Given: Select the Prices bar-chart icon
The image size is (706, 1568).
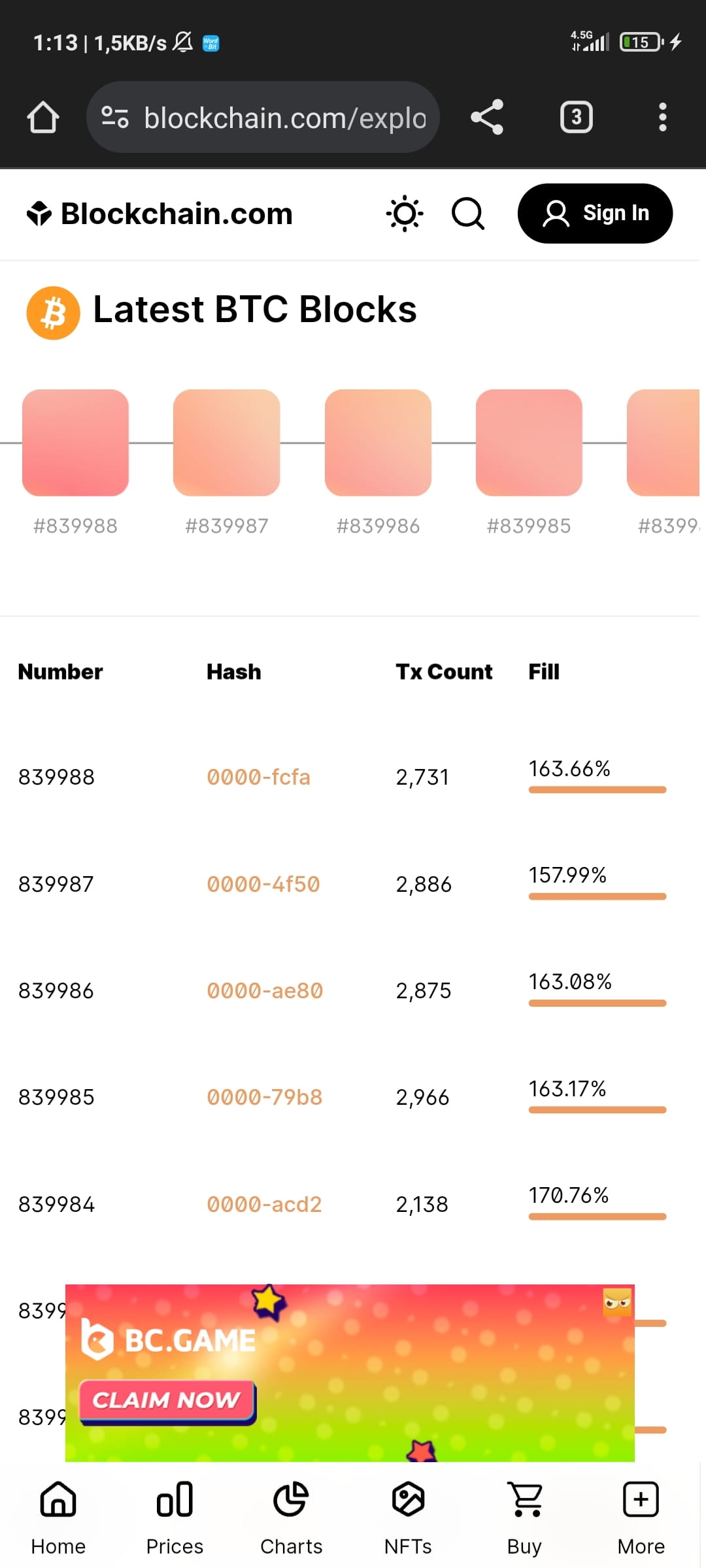Looking at the screenshot, I should click(x=174, y=1499).
